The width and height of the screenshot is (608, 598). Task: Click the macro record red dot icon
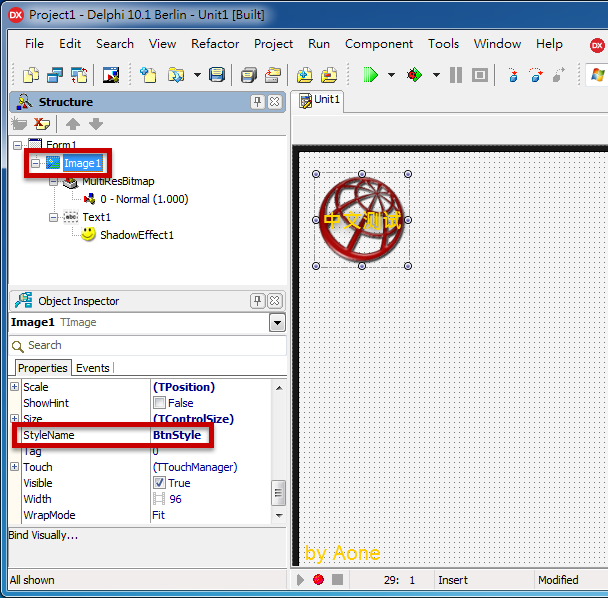click(x=318, y=579)
